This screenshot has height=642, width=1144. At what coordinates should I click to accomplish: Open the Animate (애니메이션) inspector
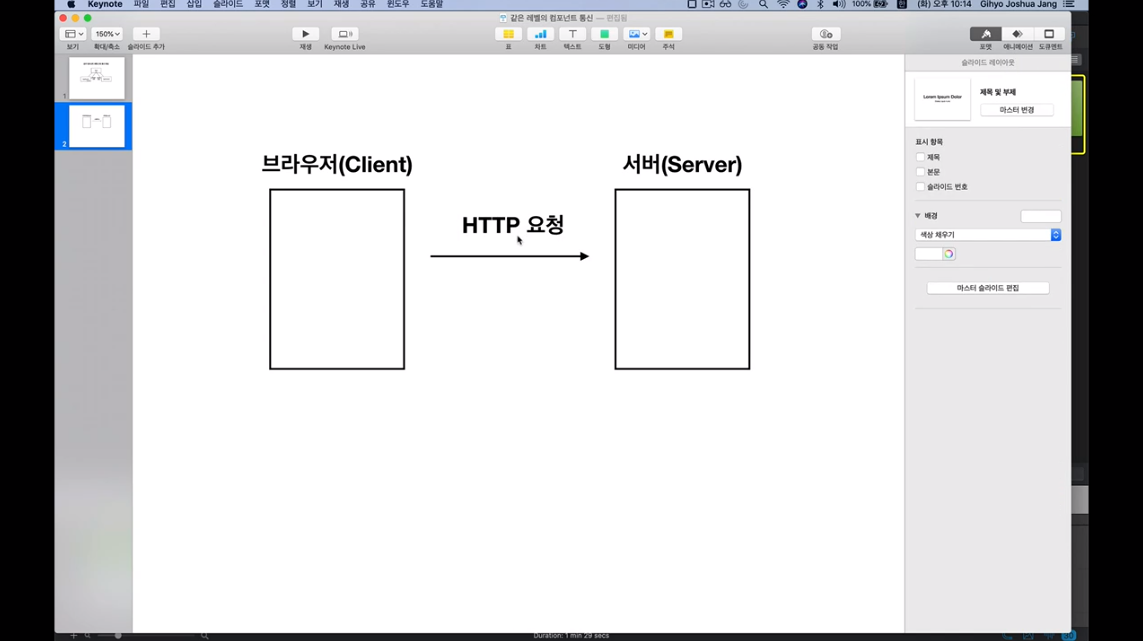coord(1017,34)
